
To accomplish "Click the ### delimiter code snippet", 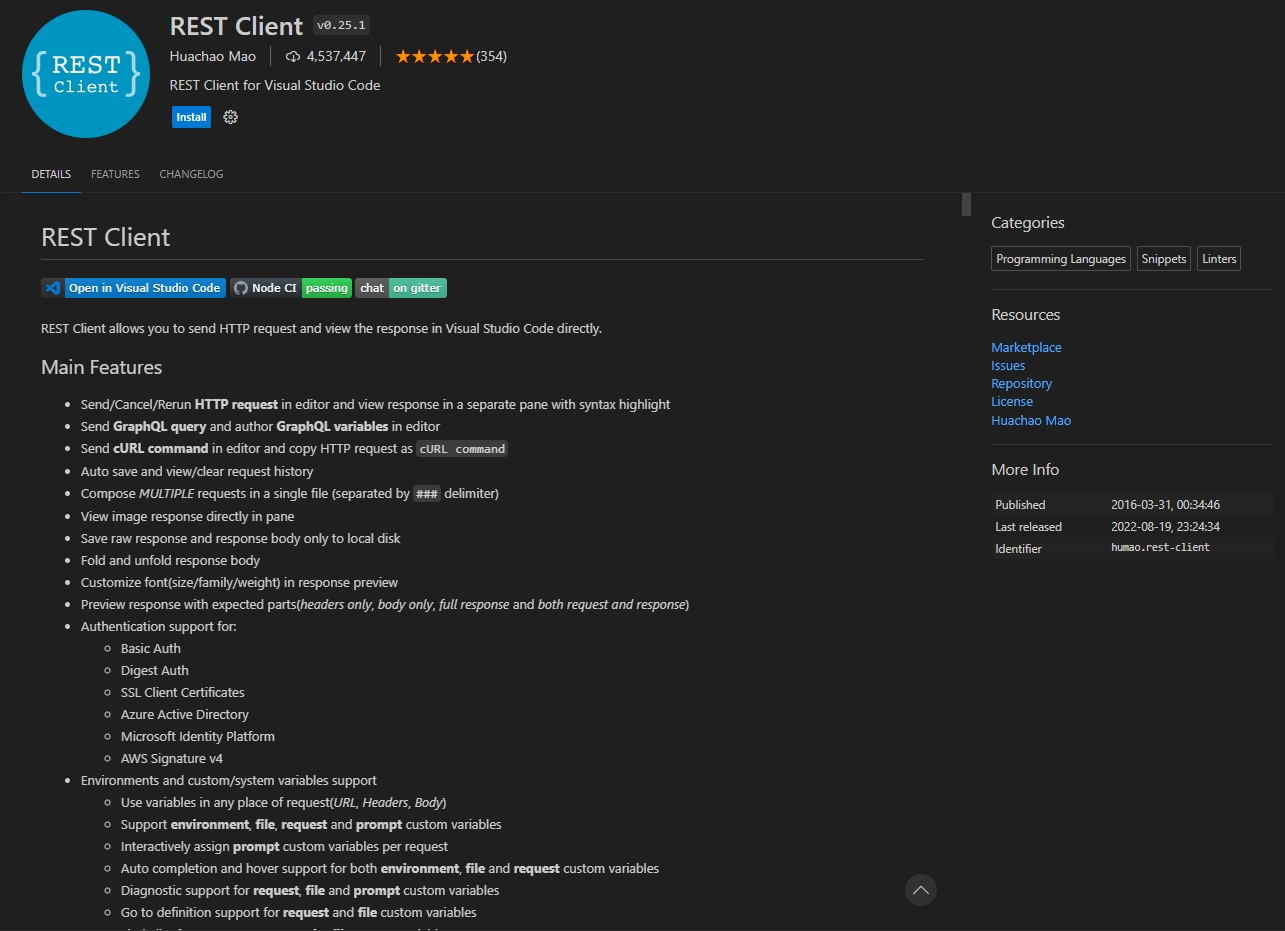I will (x=427, y=494).
